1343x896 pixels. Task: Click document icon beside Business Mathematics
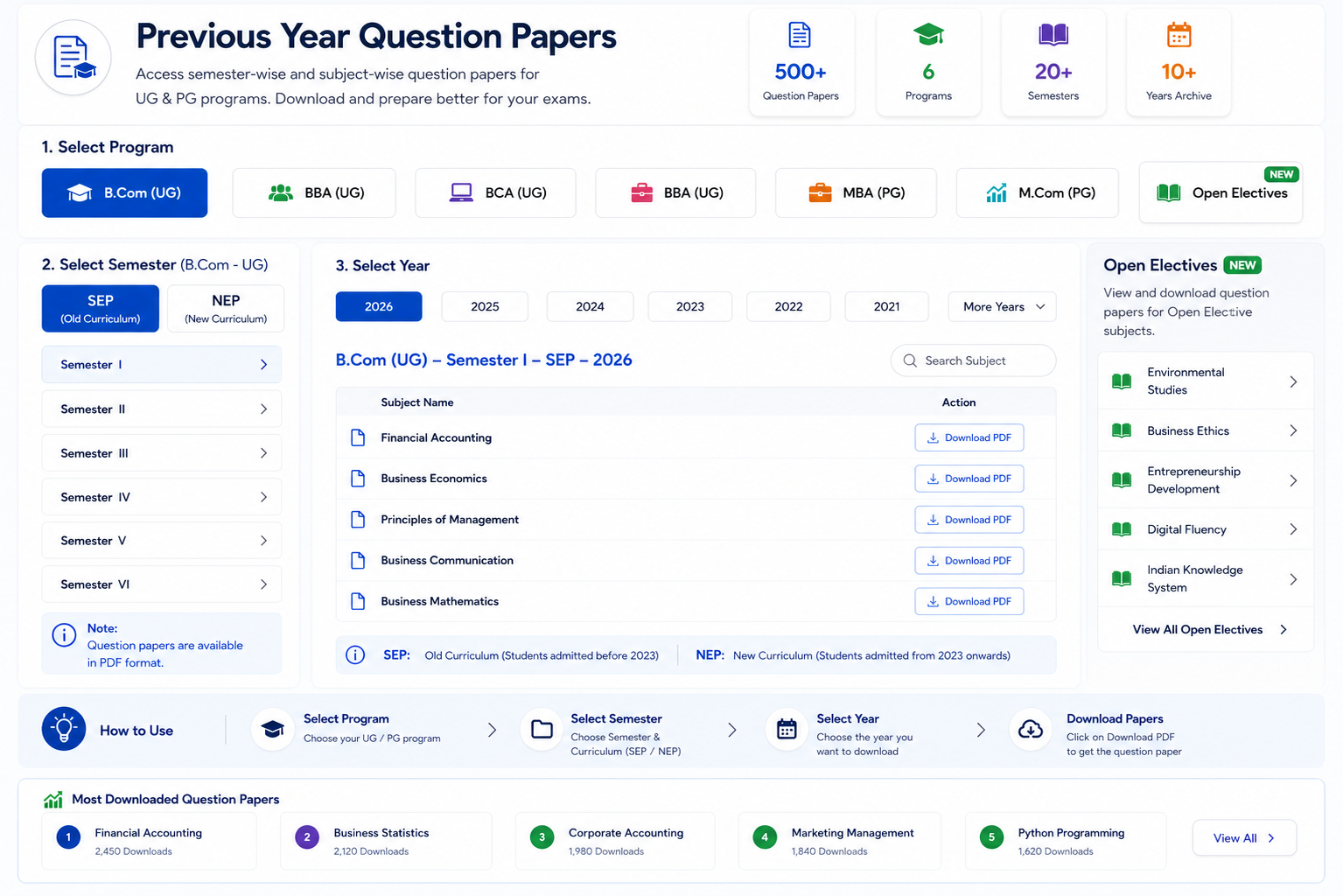click(x=358, y=601)
